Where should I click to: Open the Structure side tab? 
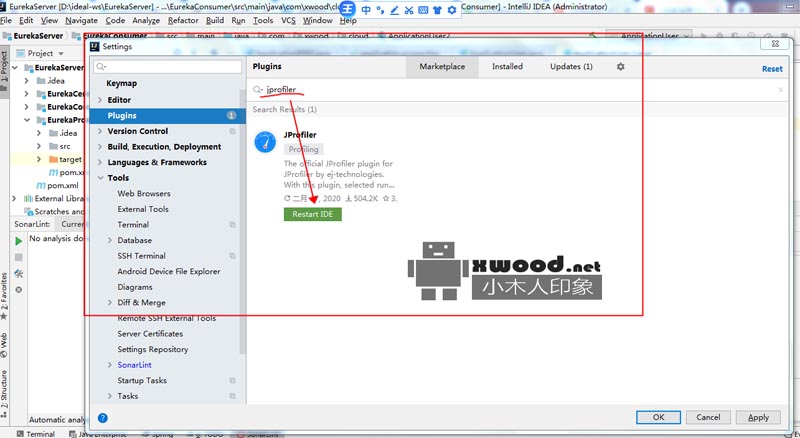(4, 392)
